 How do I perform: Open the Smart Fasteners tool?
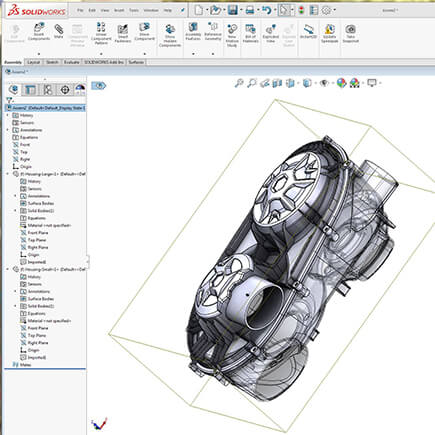(123, 33)
